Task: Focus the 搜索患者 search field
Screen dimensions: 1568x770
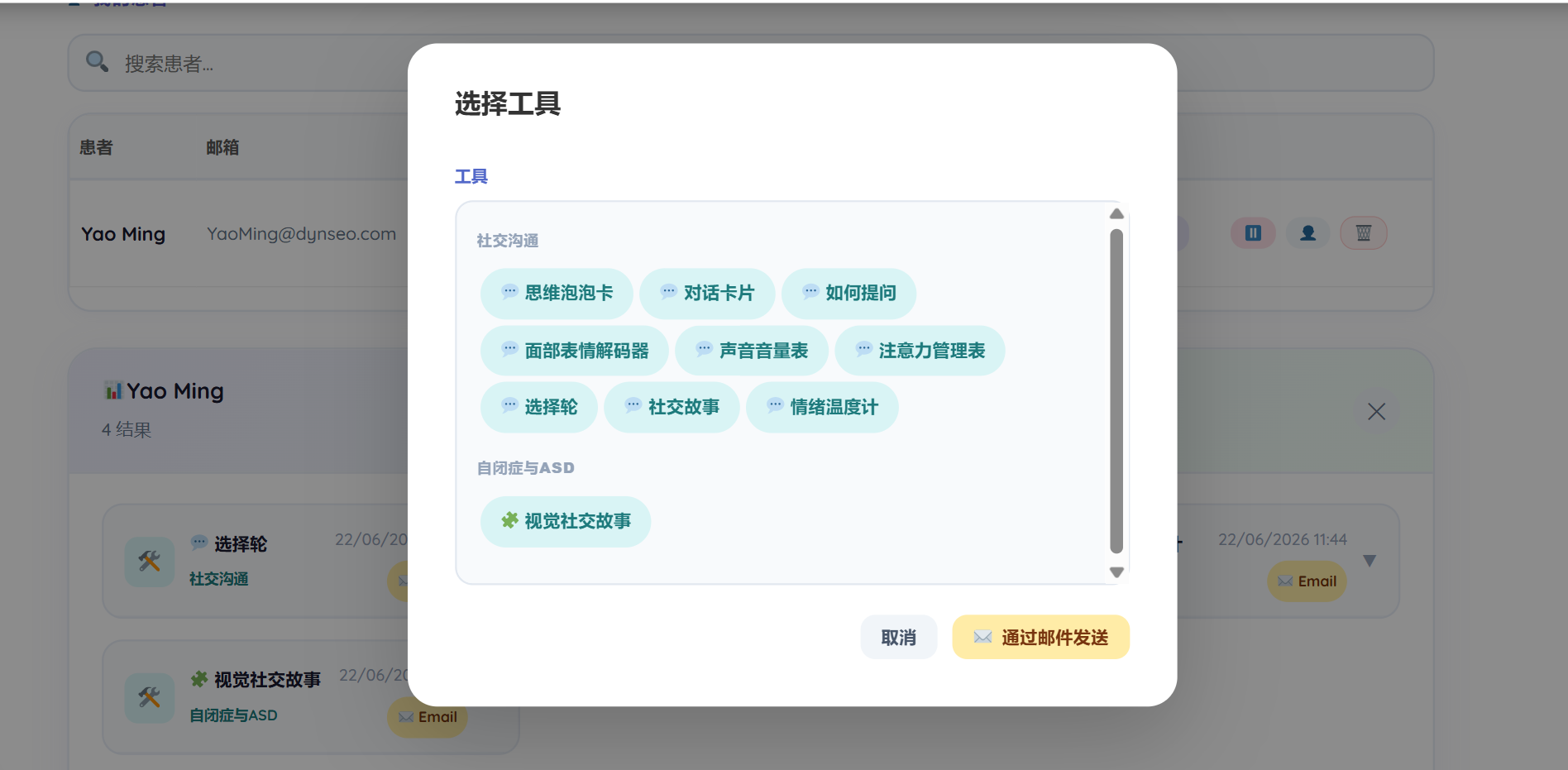Action: click(x=751, y=63)
